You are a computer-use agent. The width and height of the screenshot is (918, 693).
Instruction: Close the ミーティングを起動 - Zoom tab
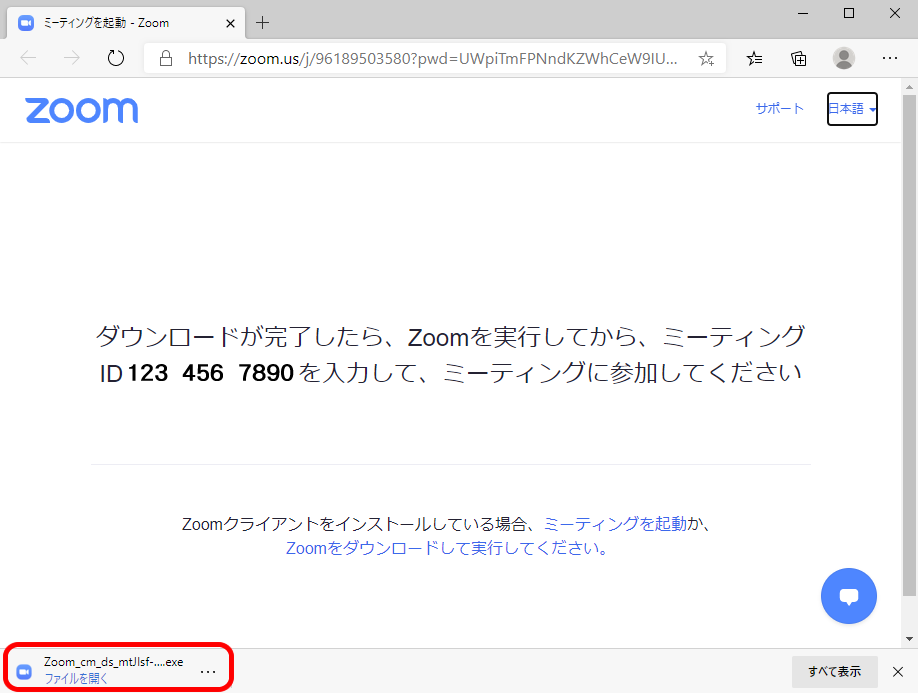tap(230, 23)
